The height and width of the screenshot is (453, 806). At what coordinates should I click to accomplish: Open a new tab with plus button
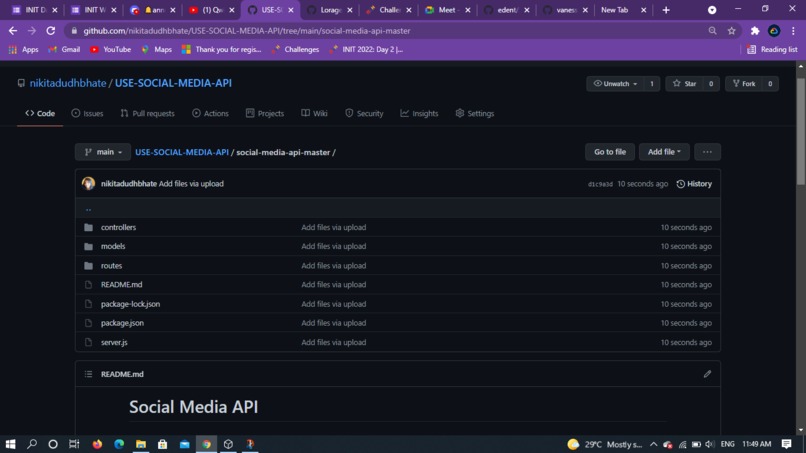pyautogui.click(x=666, y=10)
